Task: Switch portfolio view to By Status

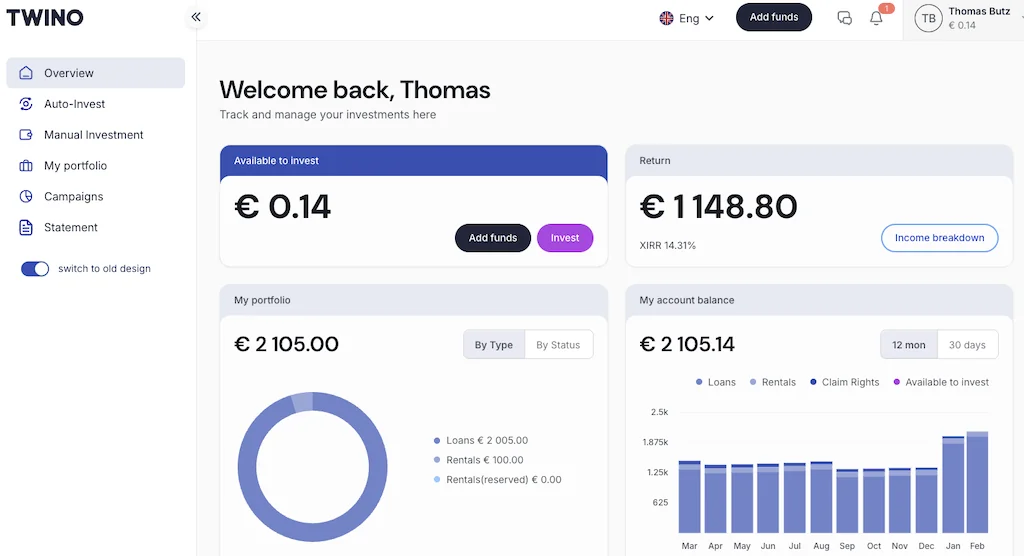Action: point(558,345)
